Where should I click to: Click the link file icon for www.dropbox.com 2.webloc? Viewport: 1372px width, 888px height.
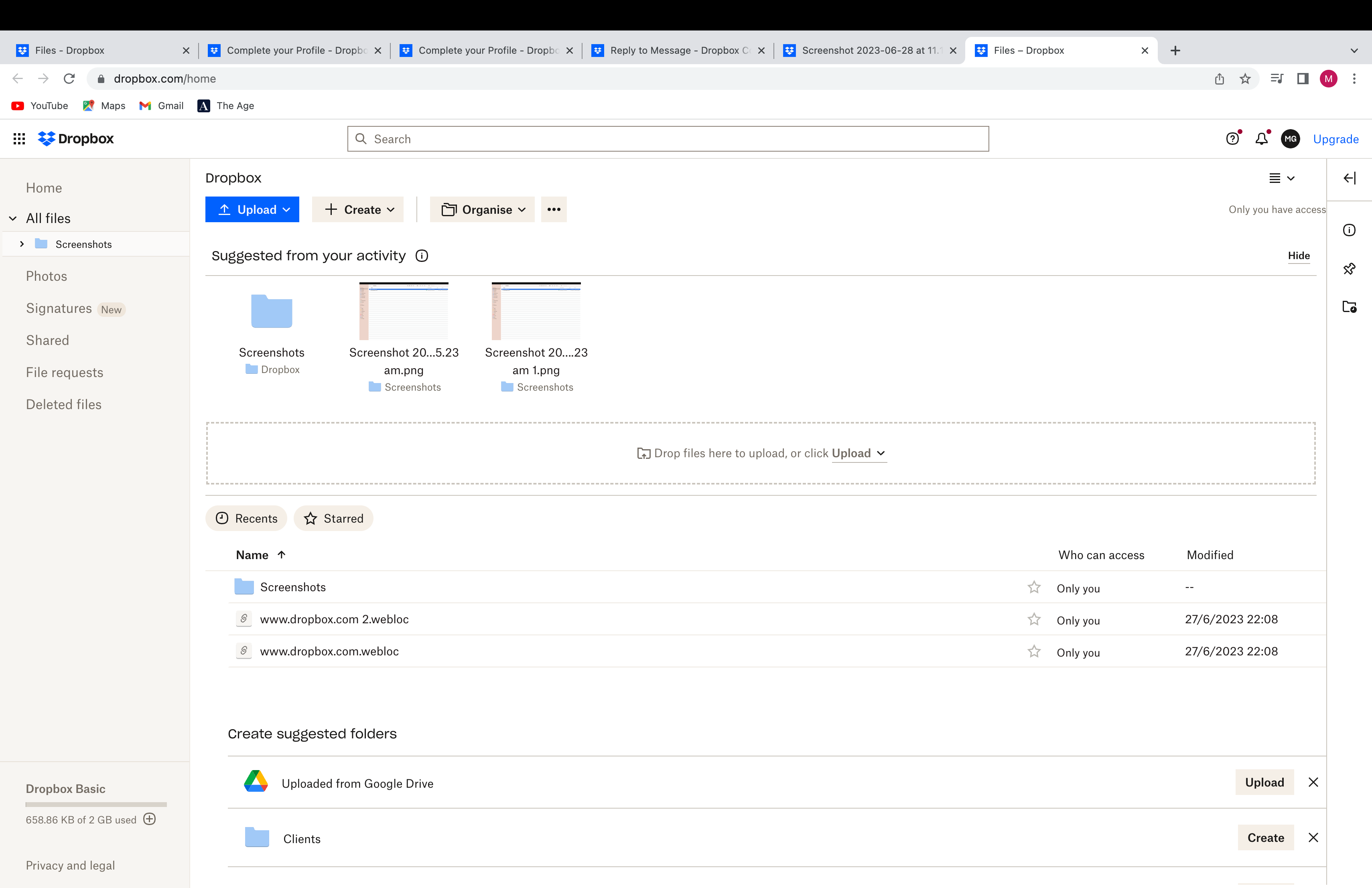[244, 619]
